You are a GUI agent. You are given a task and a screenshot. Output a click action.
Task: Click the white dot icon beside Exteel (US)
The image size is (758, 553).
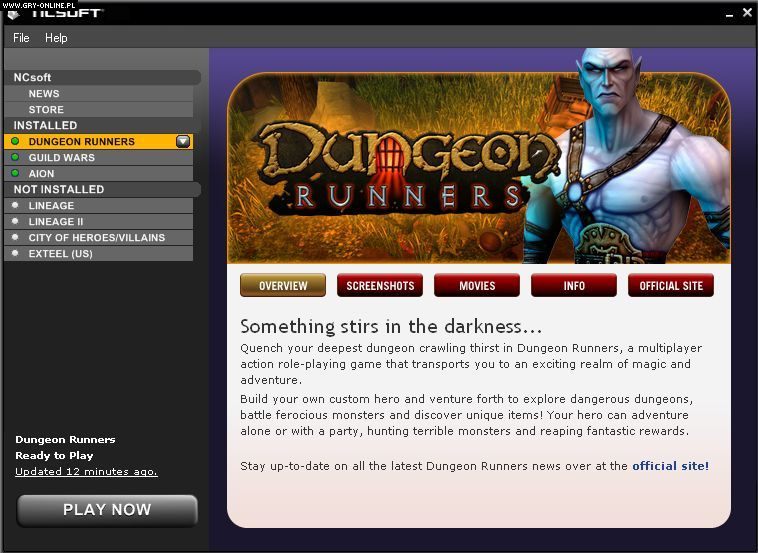pos(15,254)
